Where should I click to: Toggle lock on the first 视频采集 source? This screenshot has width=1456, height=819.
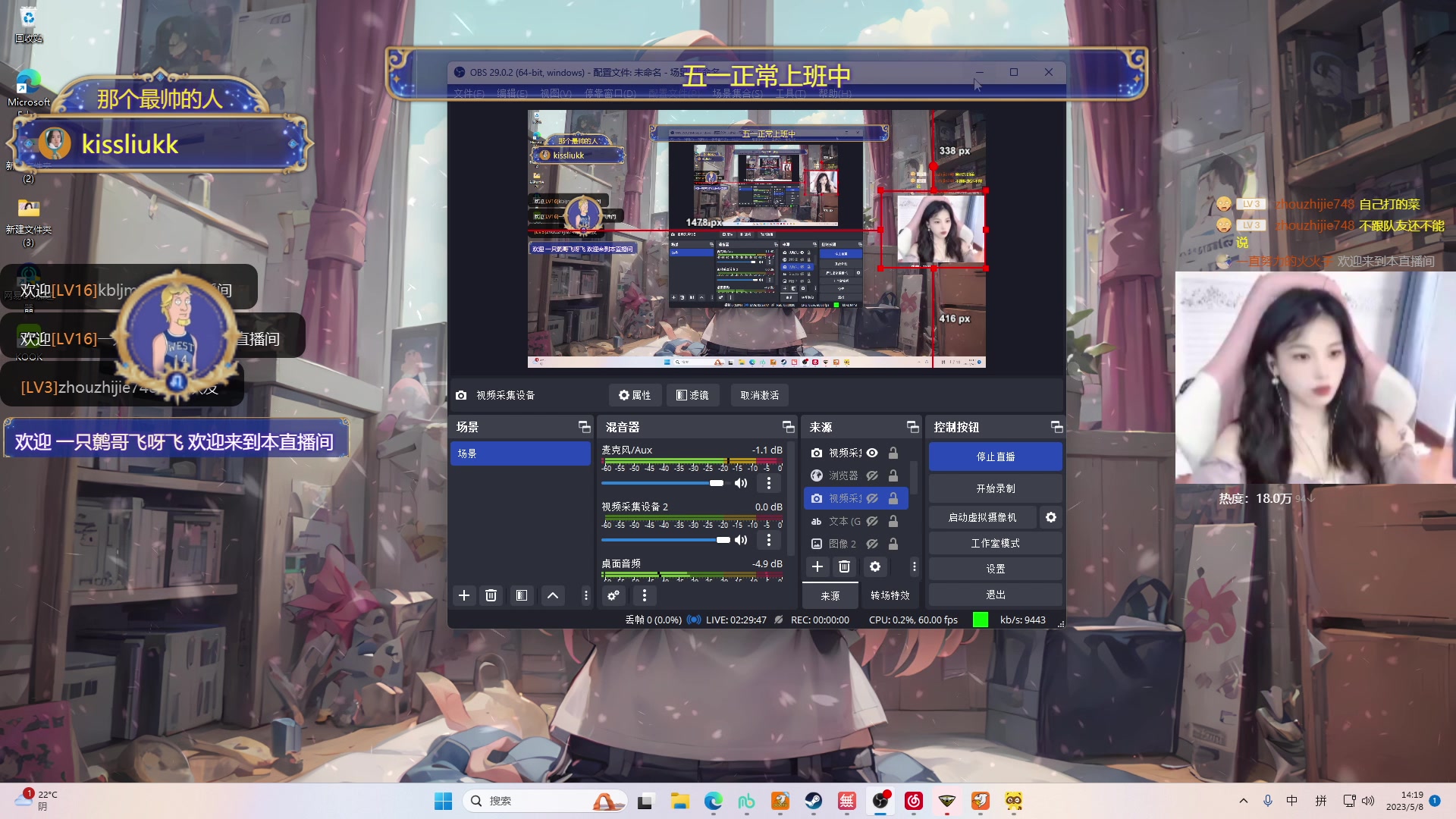(893, 453)
